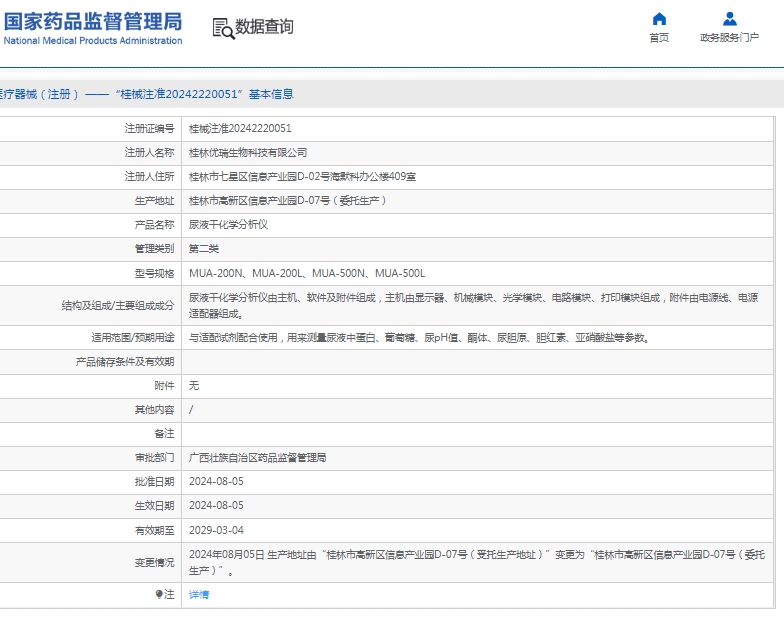Image resolution: width=784 pixels, height=617 pixels.
Task: Click the 其他内容 row label
Action: click(x=154, y=410)
